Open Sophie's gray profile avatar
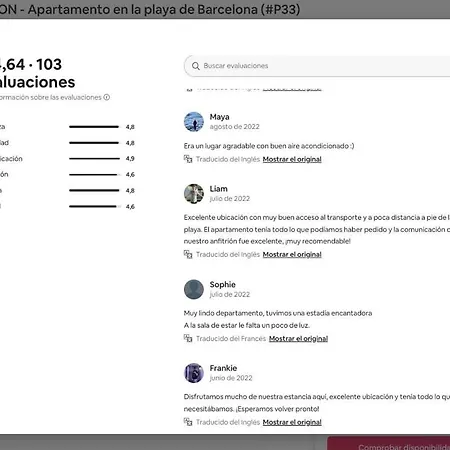Image resolution: width=450 pixels, height=450 pixels. [194, 289]
